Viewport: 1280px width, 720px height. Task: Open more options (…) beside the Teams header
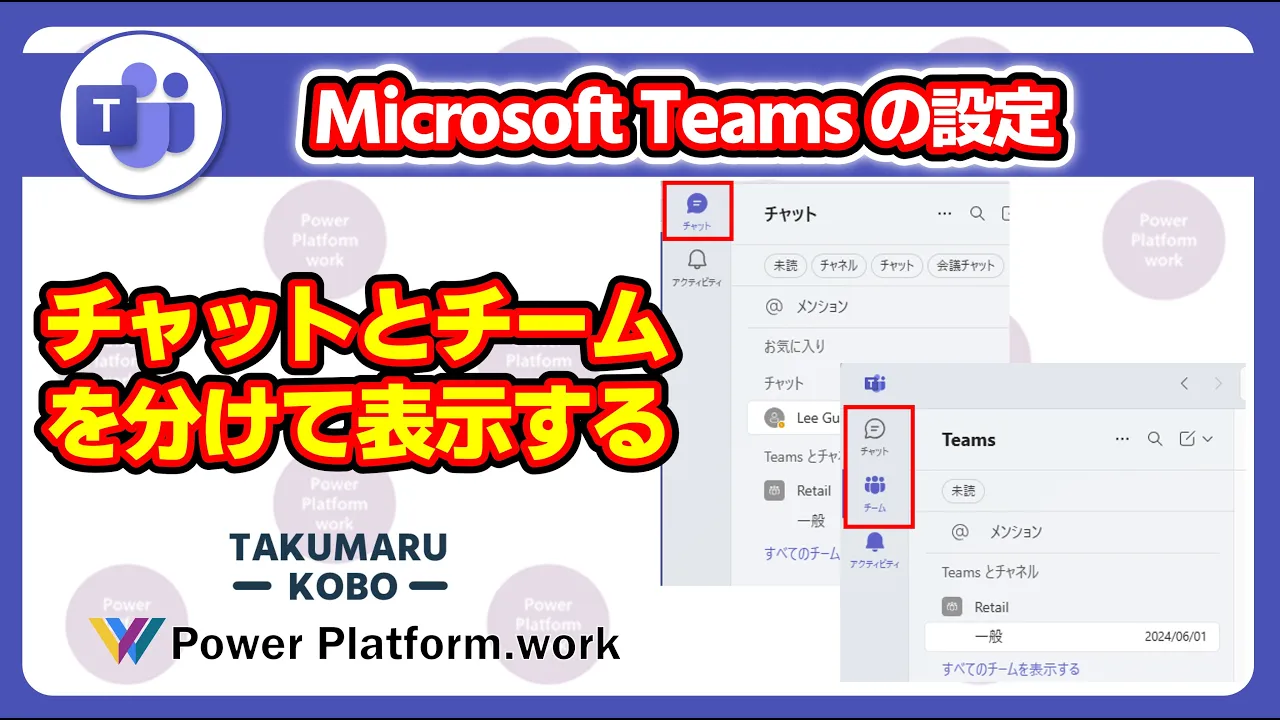click(1122, 439)
